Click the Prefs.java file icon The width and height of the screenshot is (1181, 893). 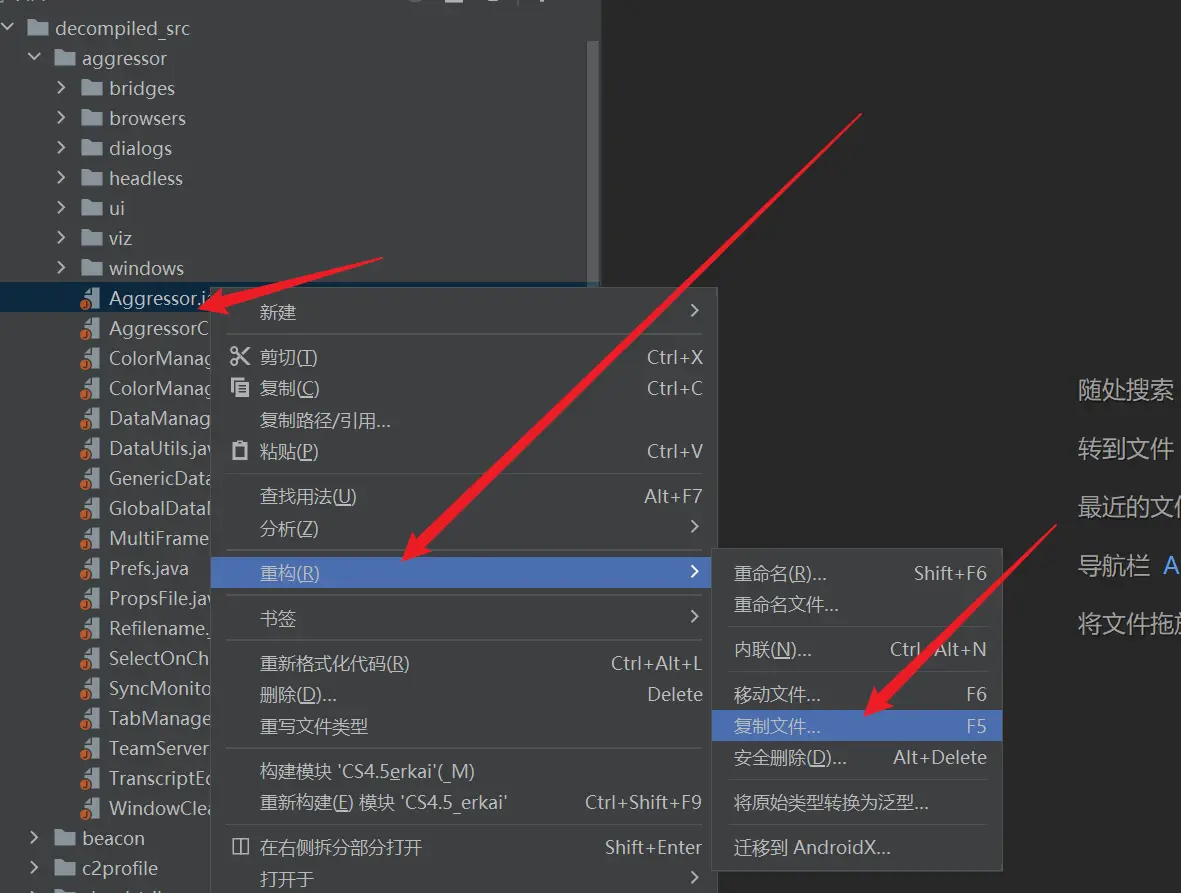pos(91,568)
